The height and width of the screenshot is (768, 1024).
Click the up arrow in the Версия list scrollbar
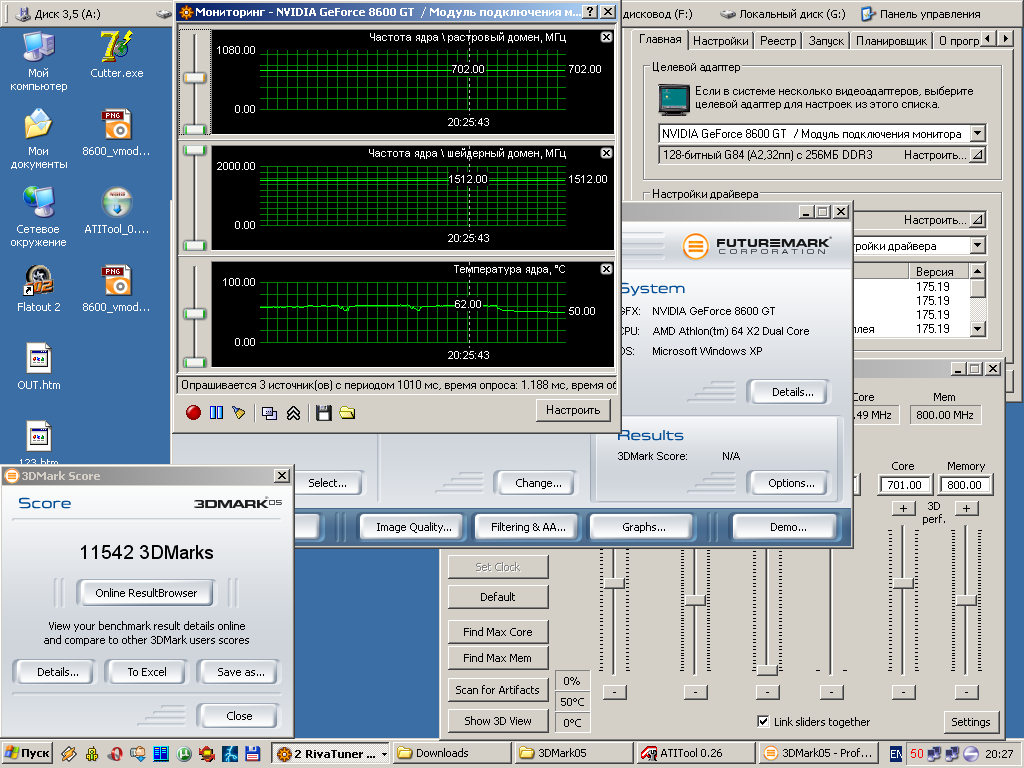coord(978,270)
